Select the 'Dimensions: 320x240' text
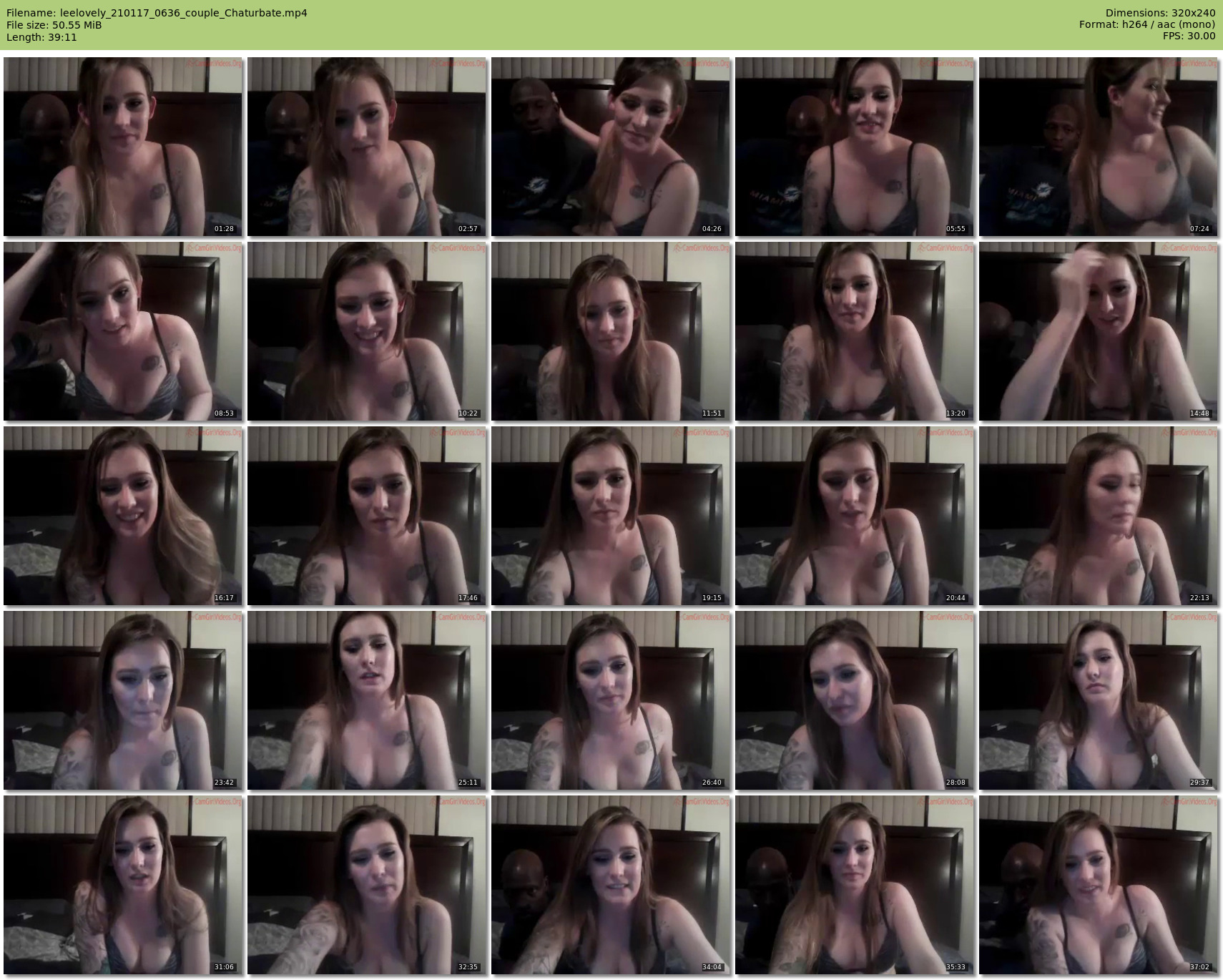Viewport: 1223px width, 980px height. (1160, 13)
